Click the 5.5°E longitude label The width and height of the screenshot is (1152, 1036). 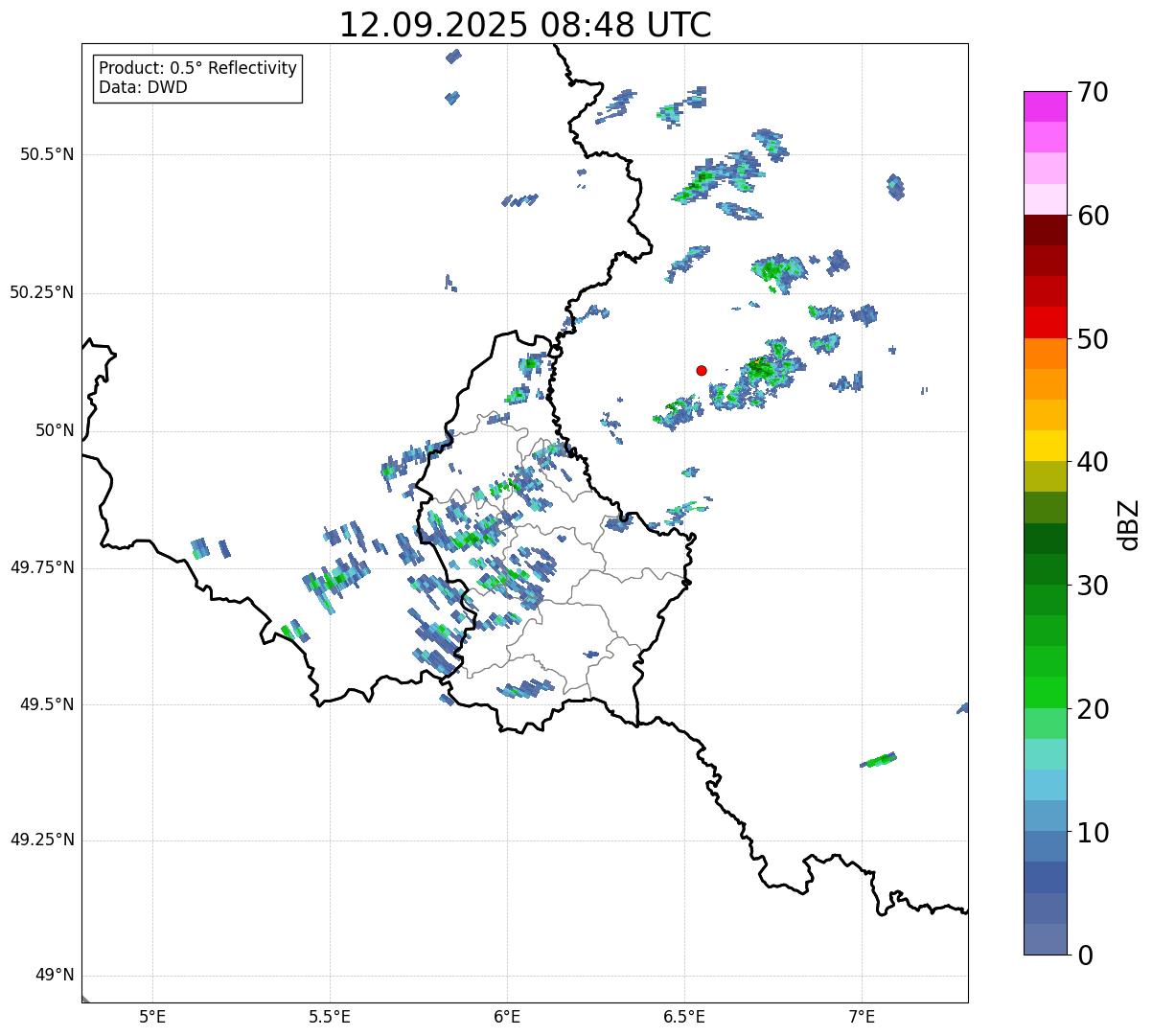click(x=331, y=1016)
